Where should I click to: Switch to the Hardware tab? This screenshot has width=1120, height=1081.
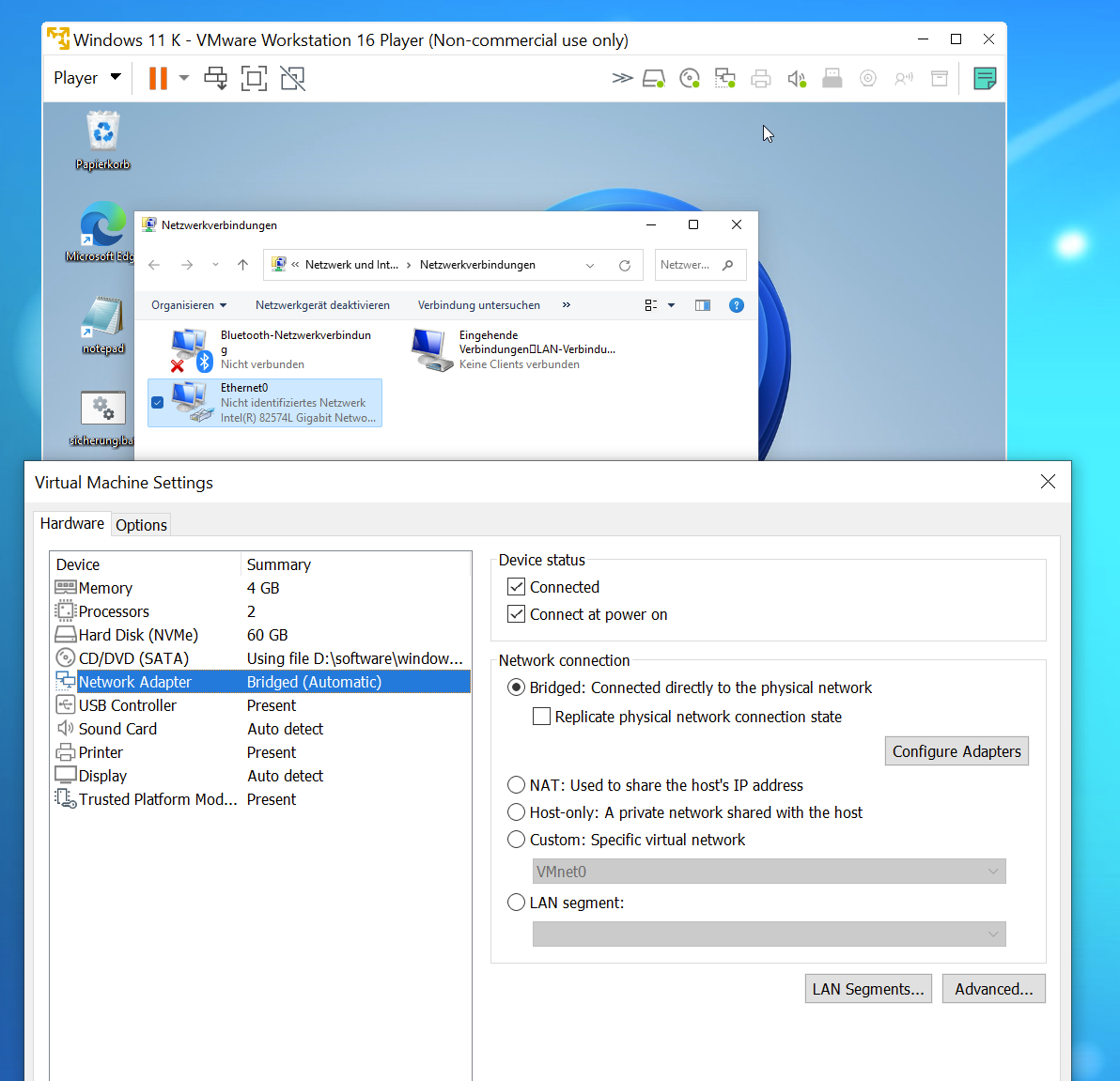tap(72, 523)
